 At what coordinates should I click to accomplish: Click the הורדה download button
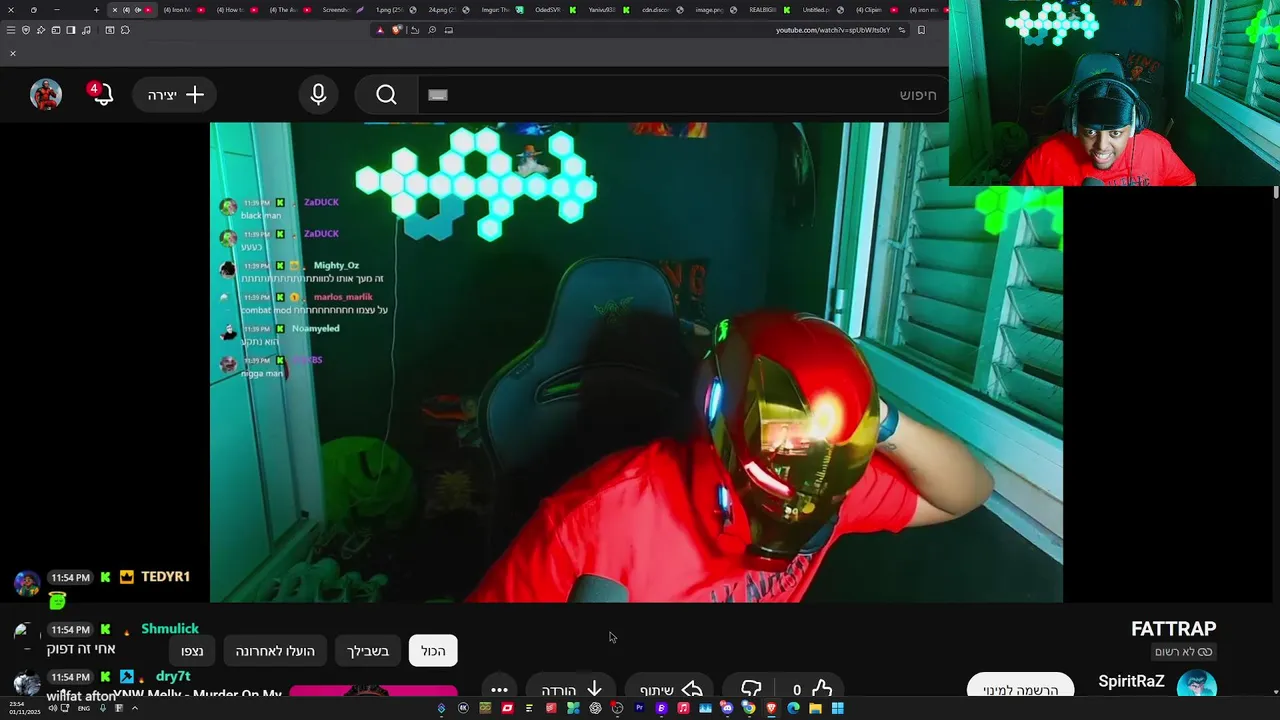coord(572,689)
